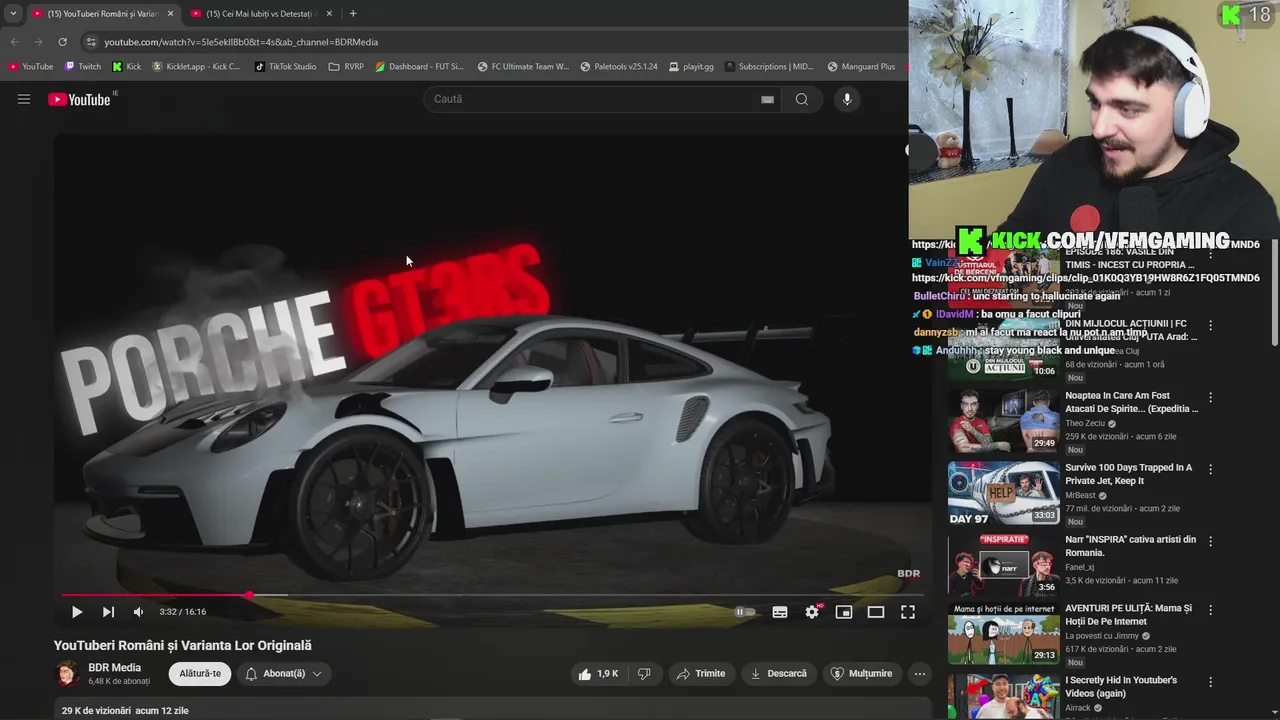This screenshot has width=1280, height=720.
Task: Go to YouTube home via the logo
Action: (x=80, y=99)
